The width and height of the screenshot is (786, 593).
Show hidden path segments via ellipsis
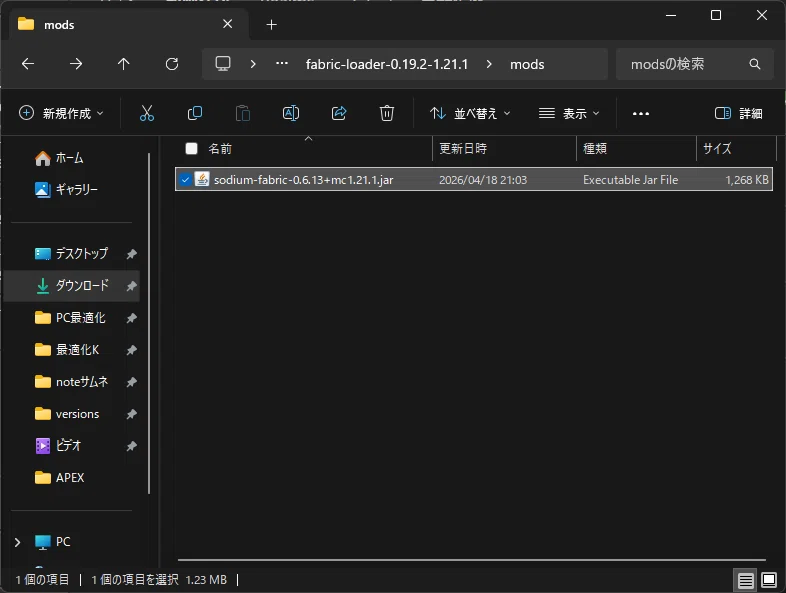pyautogui.click(x=282, y=64)
